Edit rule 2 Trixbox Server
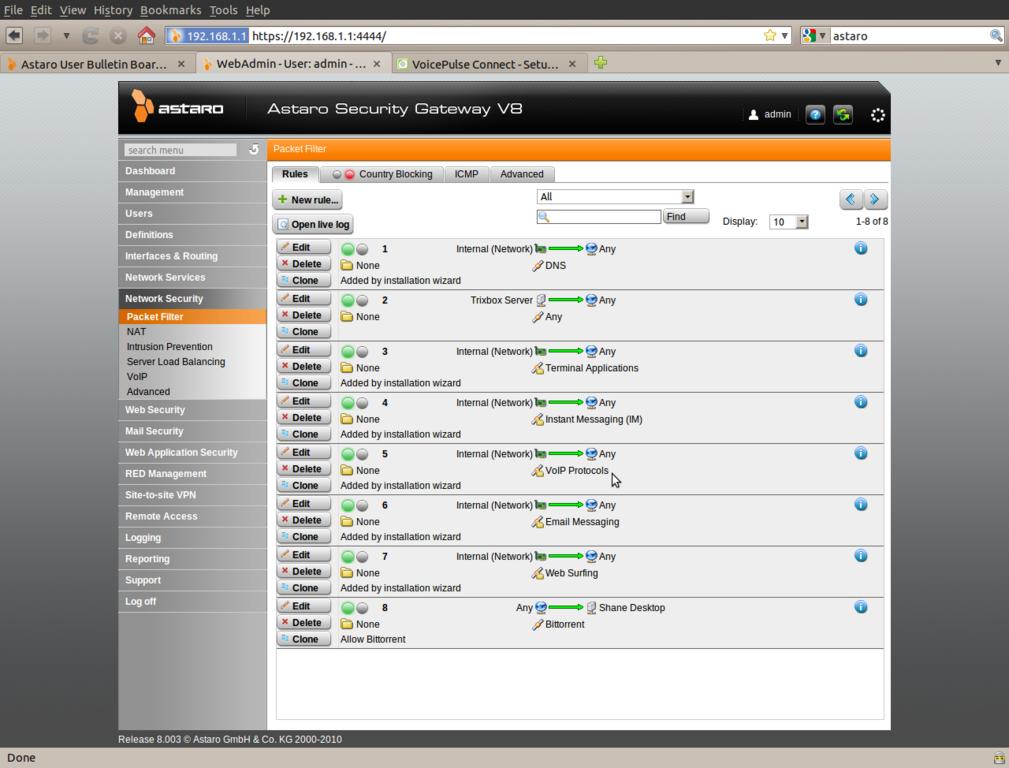The width and height of the screenshot is (1009, 768). click(x=304, y=299)
